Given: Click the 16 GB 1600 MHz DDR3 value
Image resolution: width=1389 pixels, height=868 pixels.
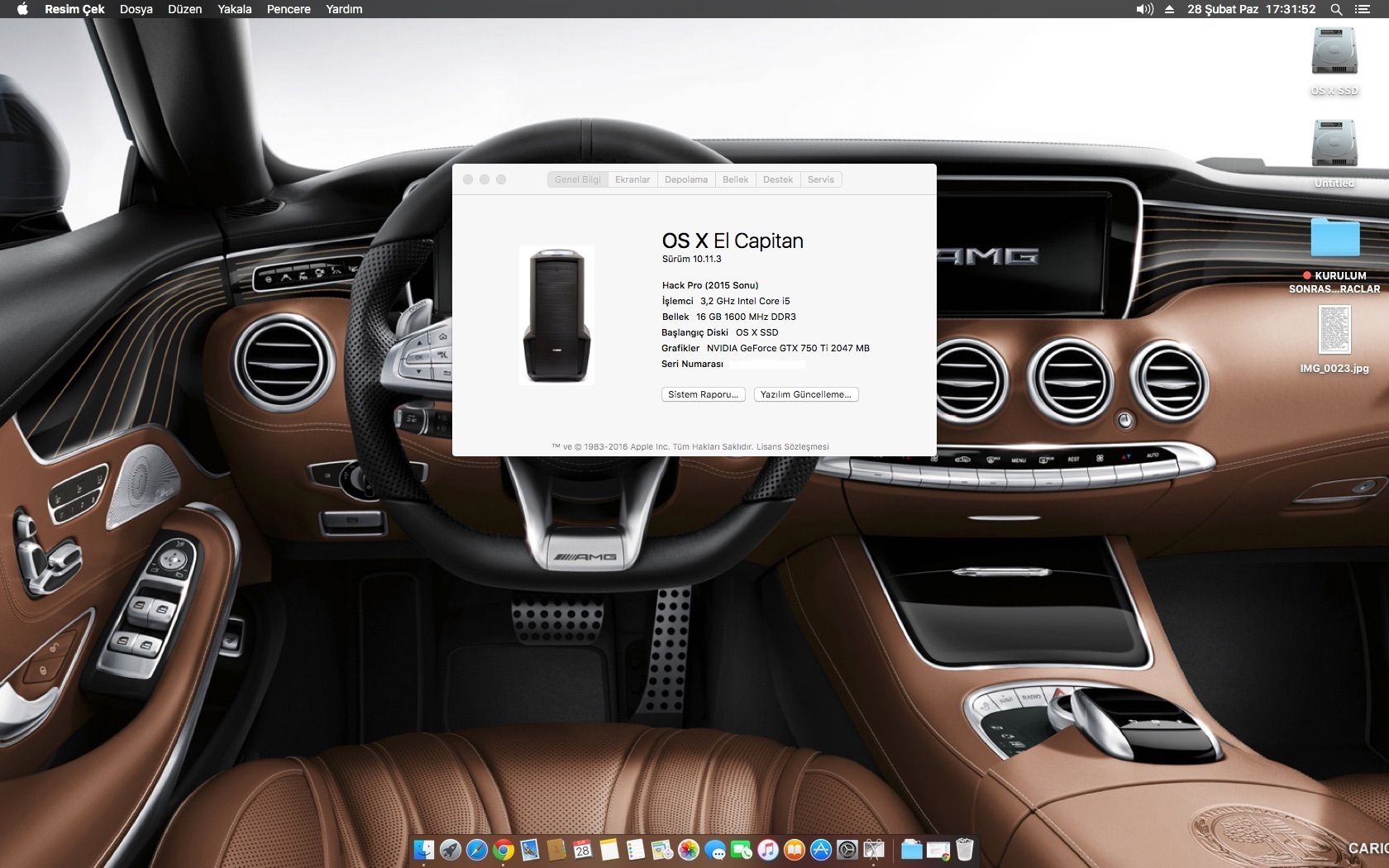Looking at the screenshot, I should tap(746, 317).
